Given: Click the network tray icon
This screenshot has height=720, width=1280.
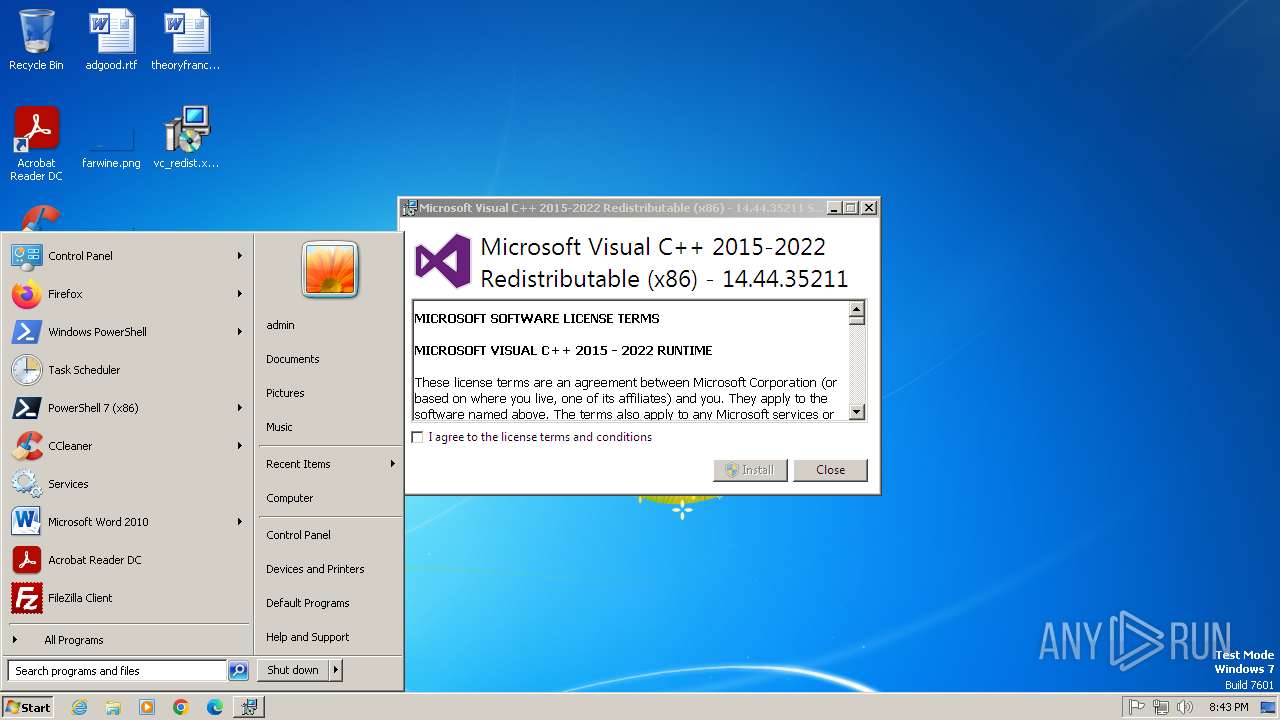Looking at the screenshot, I should click(x=1161, y=707).
